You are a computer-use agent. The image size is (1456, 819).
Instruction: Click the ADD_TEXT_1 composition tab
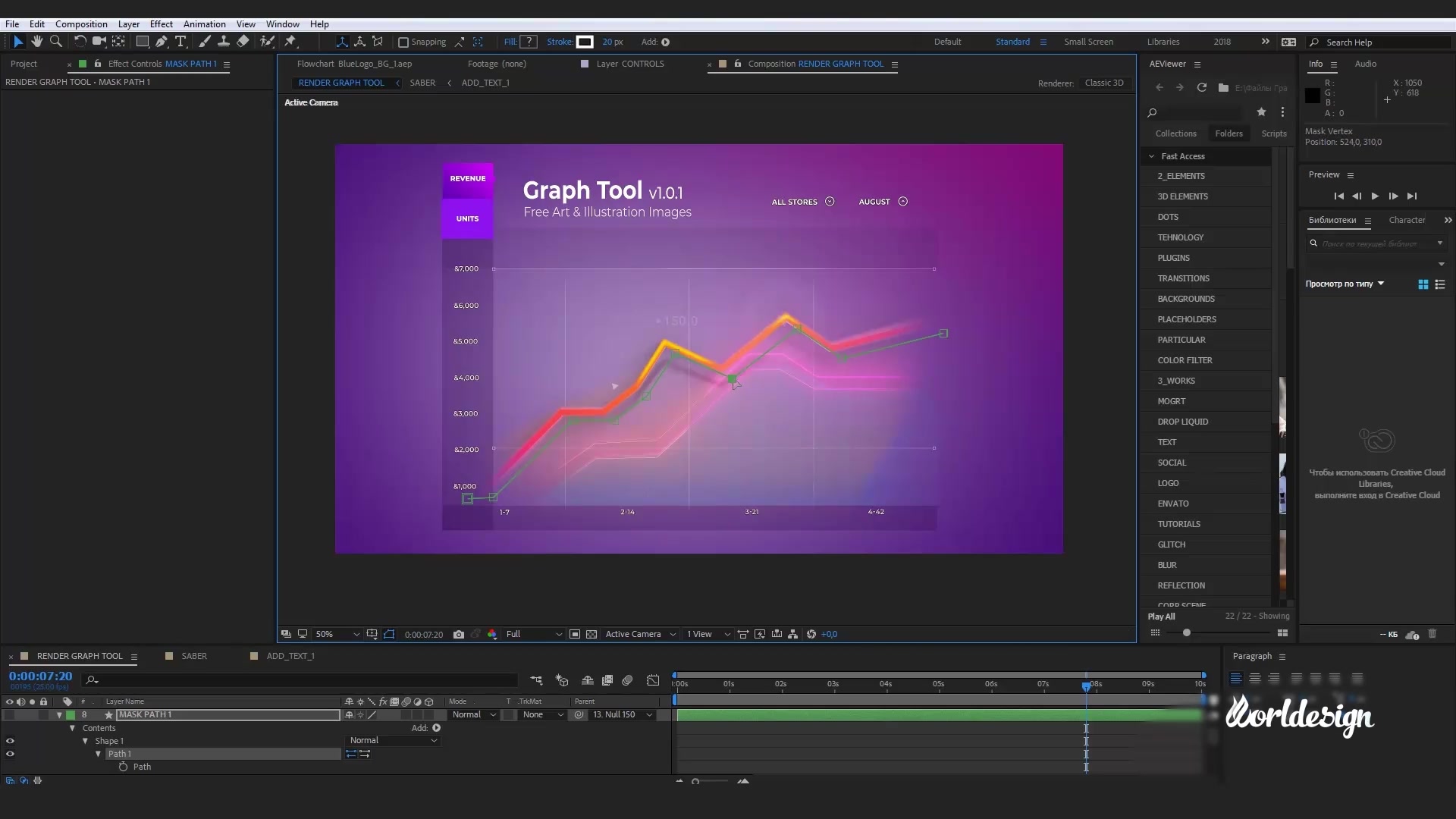[x=485, y=82]
